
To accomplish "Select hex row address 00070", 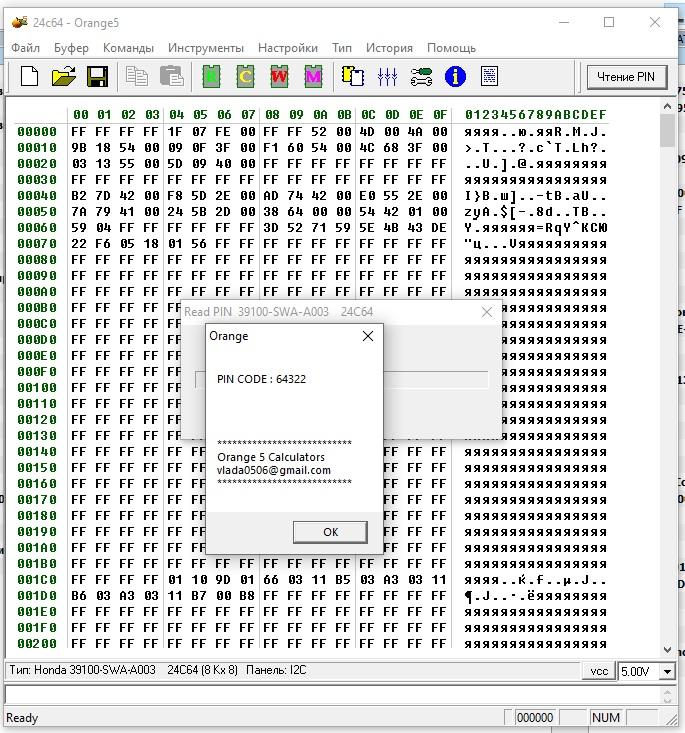I will (x=37, y=244).
